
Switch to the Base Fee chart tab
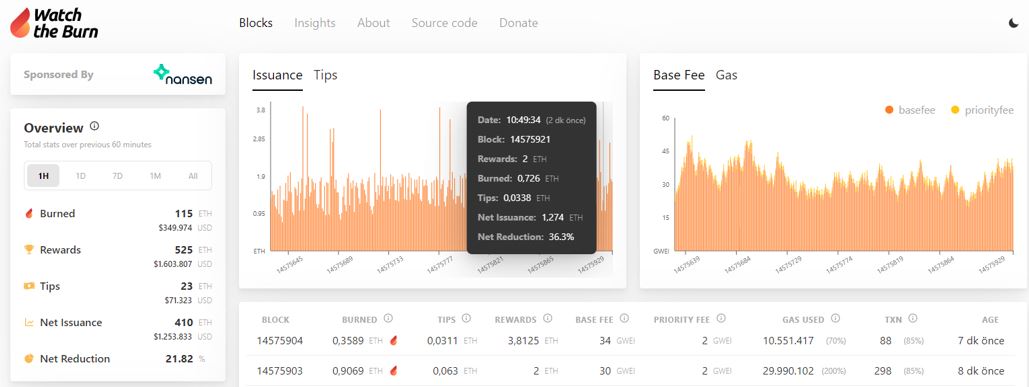(x=679, y=75)
